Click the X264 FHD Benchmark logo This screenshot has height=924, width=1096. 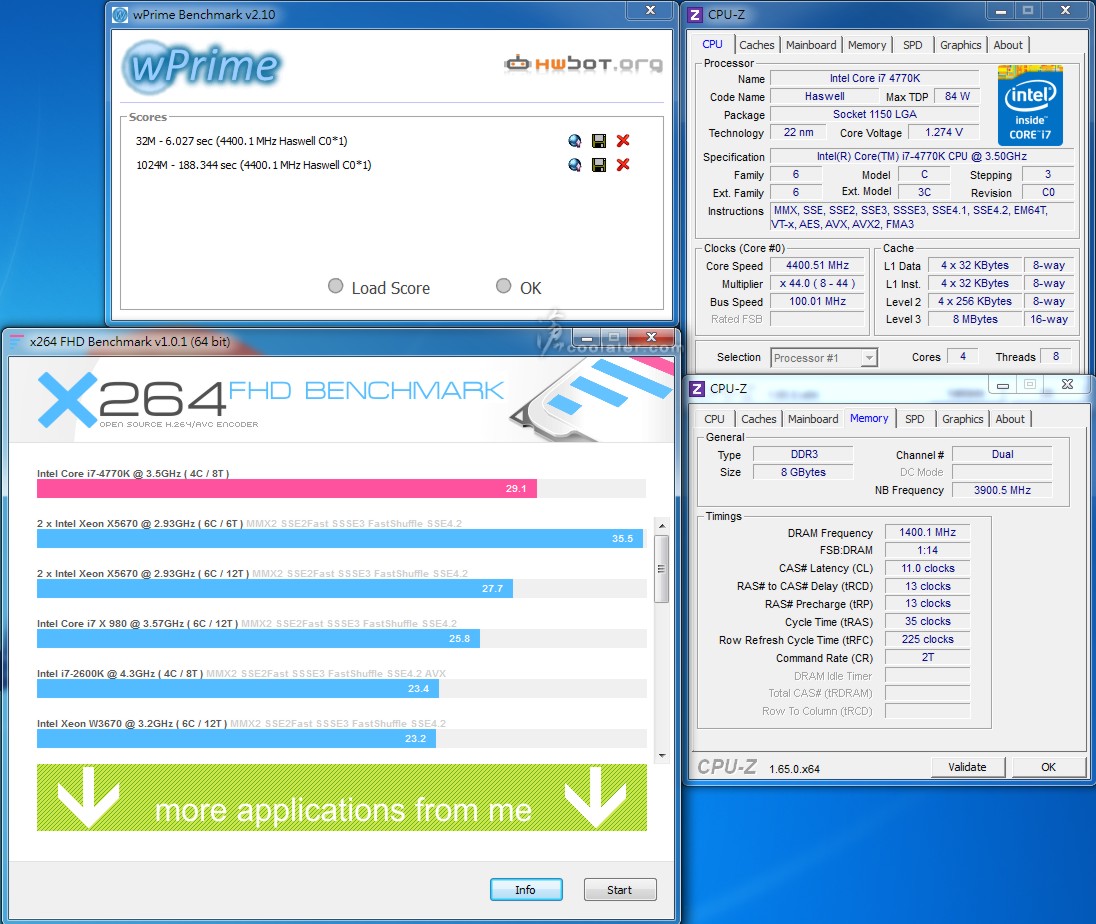[271, 400]
